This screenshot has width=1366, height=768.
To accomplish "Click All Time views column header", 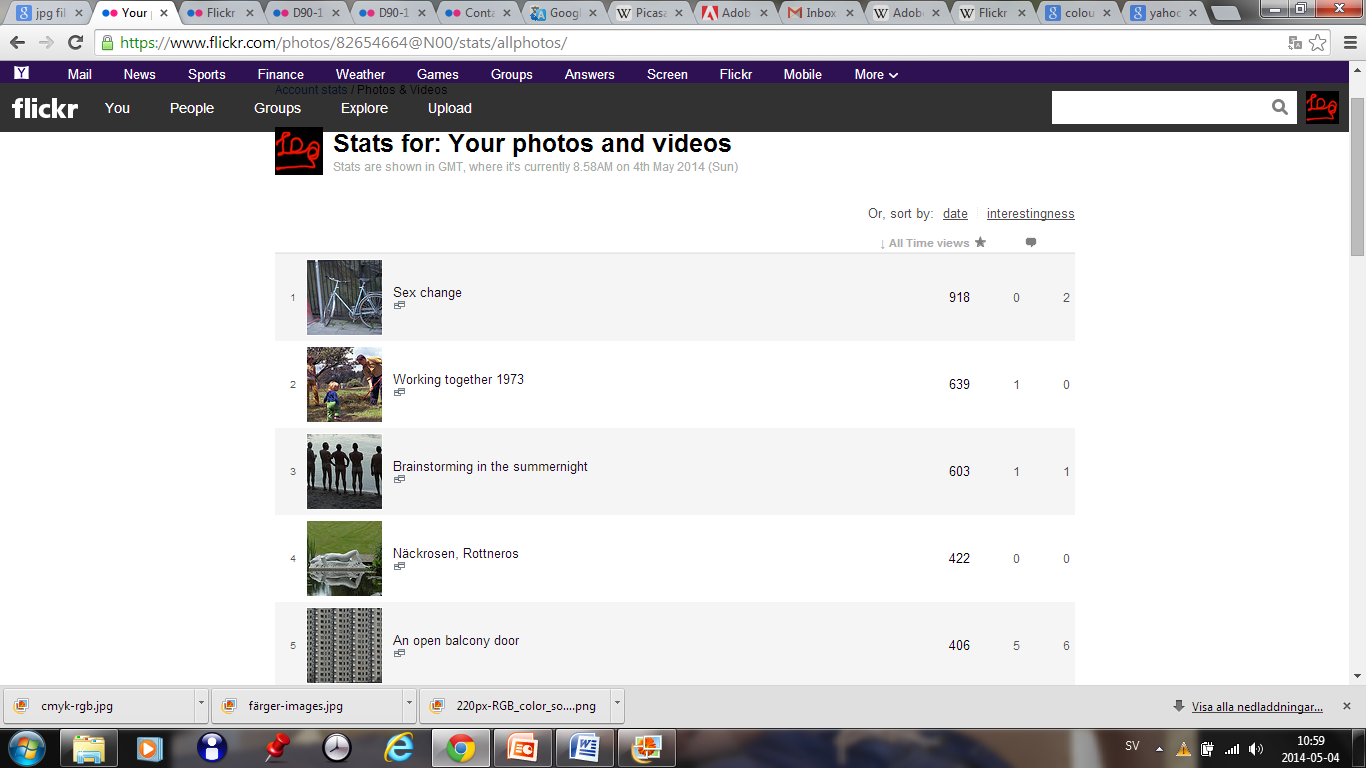I will (924, 243).
